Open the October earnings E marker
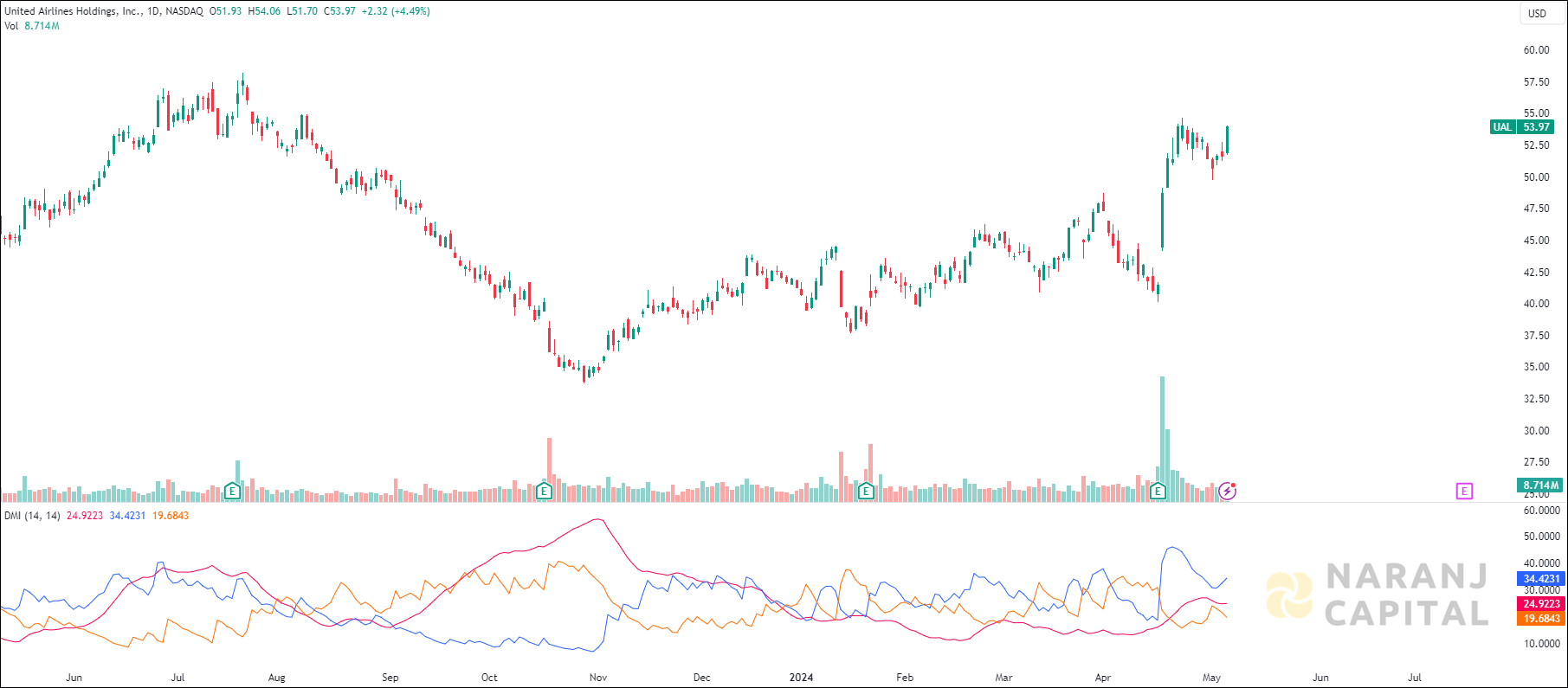This screenshot has height=688, width=1568. pos(544,492)
